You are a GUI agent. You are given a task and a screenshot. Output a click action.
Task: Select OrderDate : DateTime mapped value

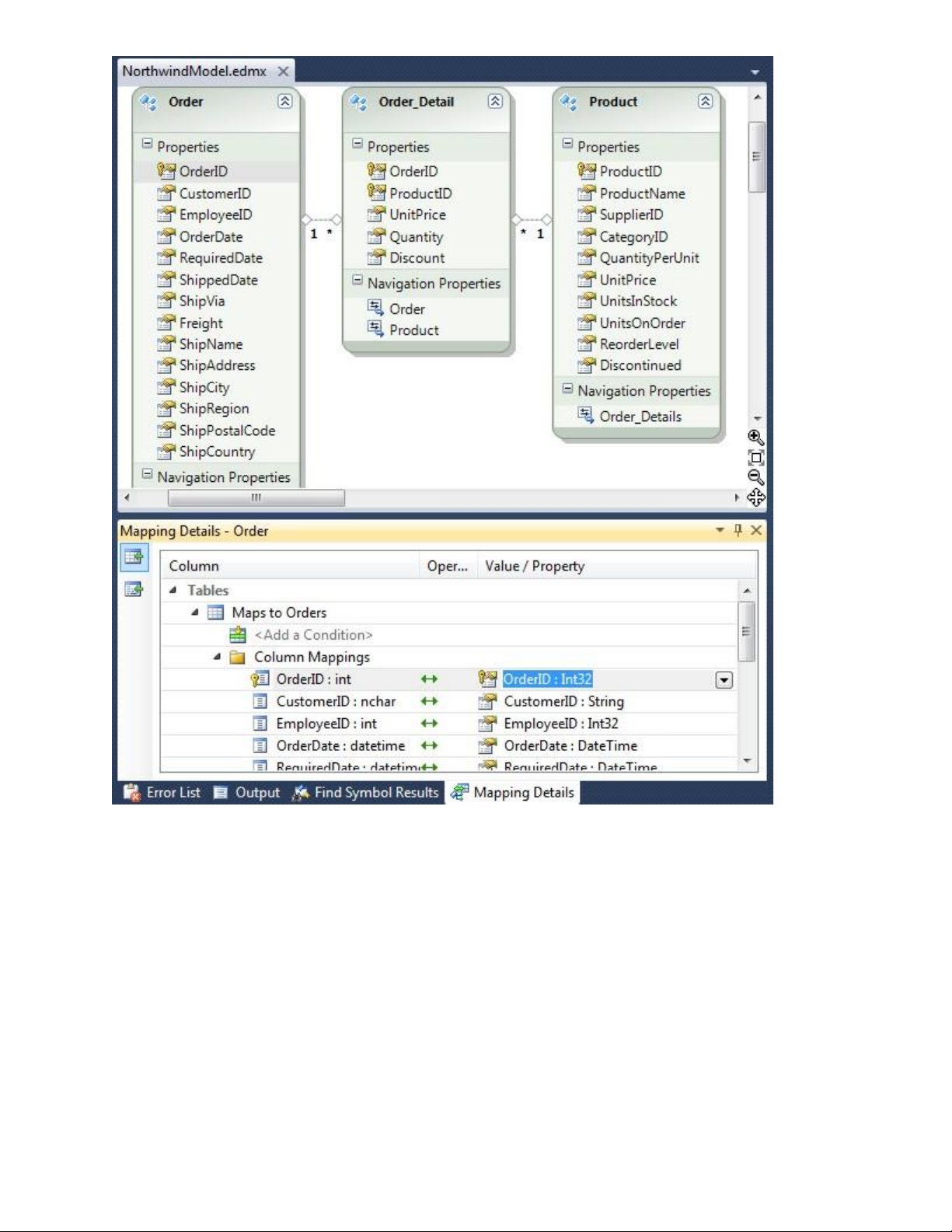coord(570,745)
